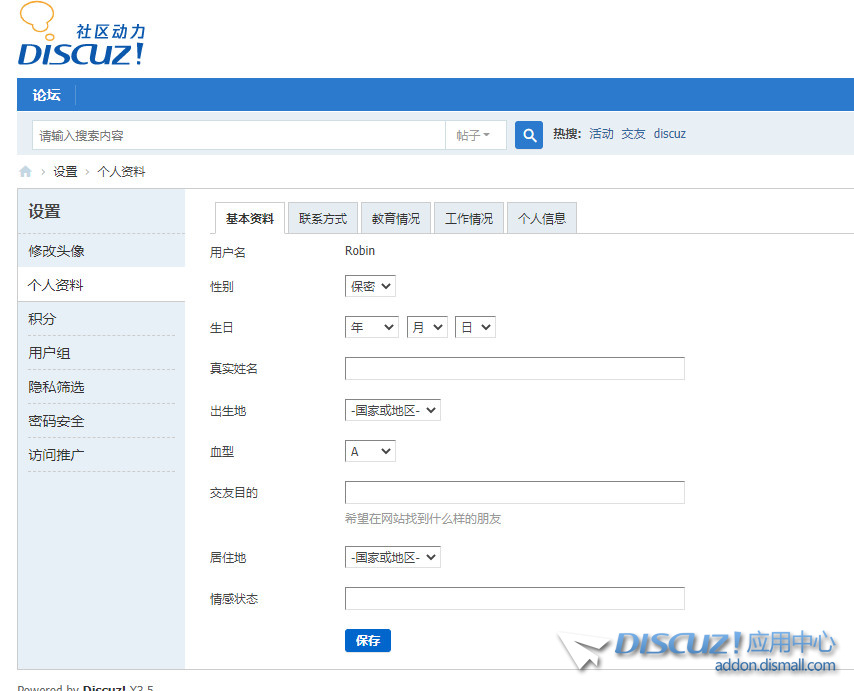Open the 年 birth year dropdown
The width and height of the screenshot is (854, 691).
[371, 326]
